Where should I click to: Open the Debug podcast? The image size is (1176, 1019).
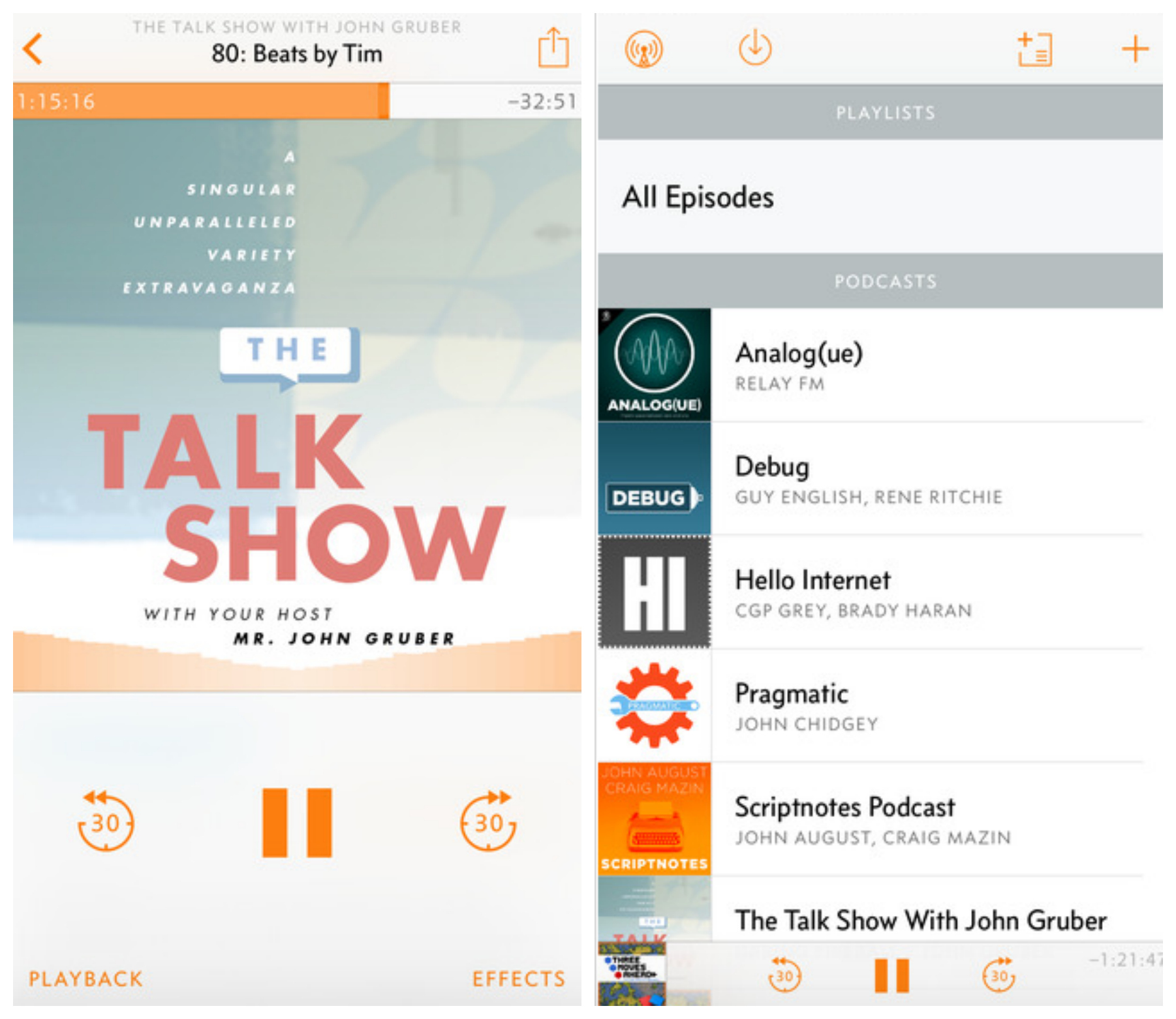pos(880,479)
